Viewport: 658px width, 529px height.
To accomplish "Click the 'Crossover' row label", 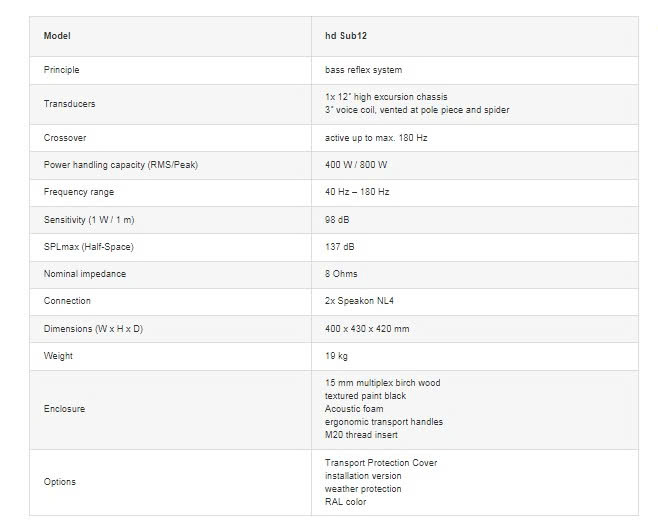I will click(66, 137).
